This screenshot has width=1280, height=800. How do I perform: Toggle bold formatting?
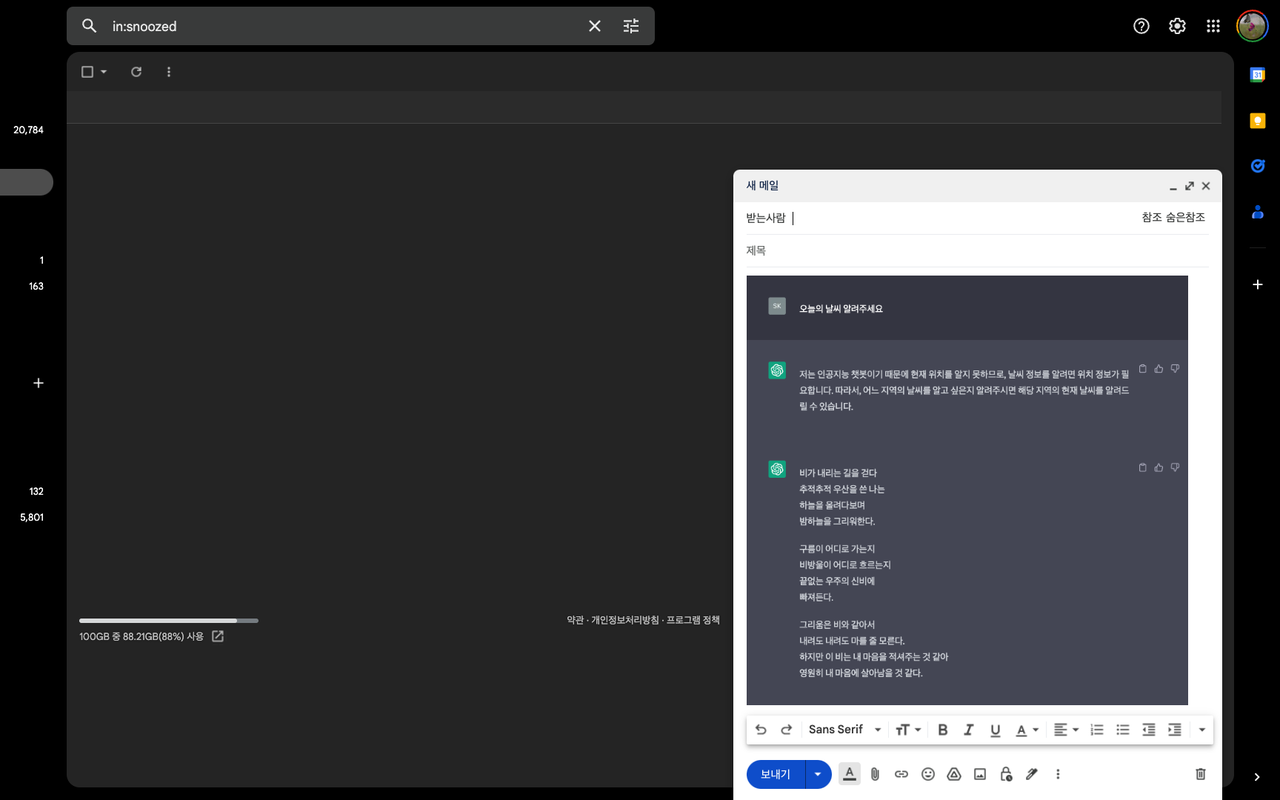pyautogui.click(x=943, y=730)
